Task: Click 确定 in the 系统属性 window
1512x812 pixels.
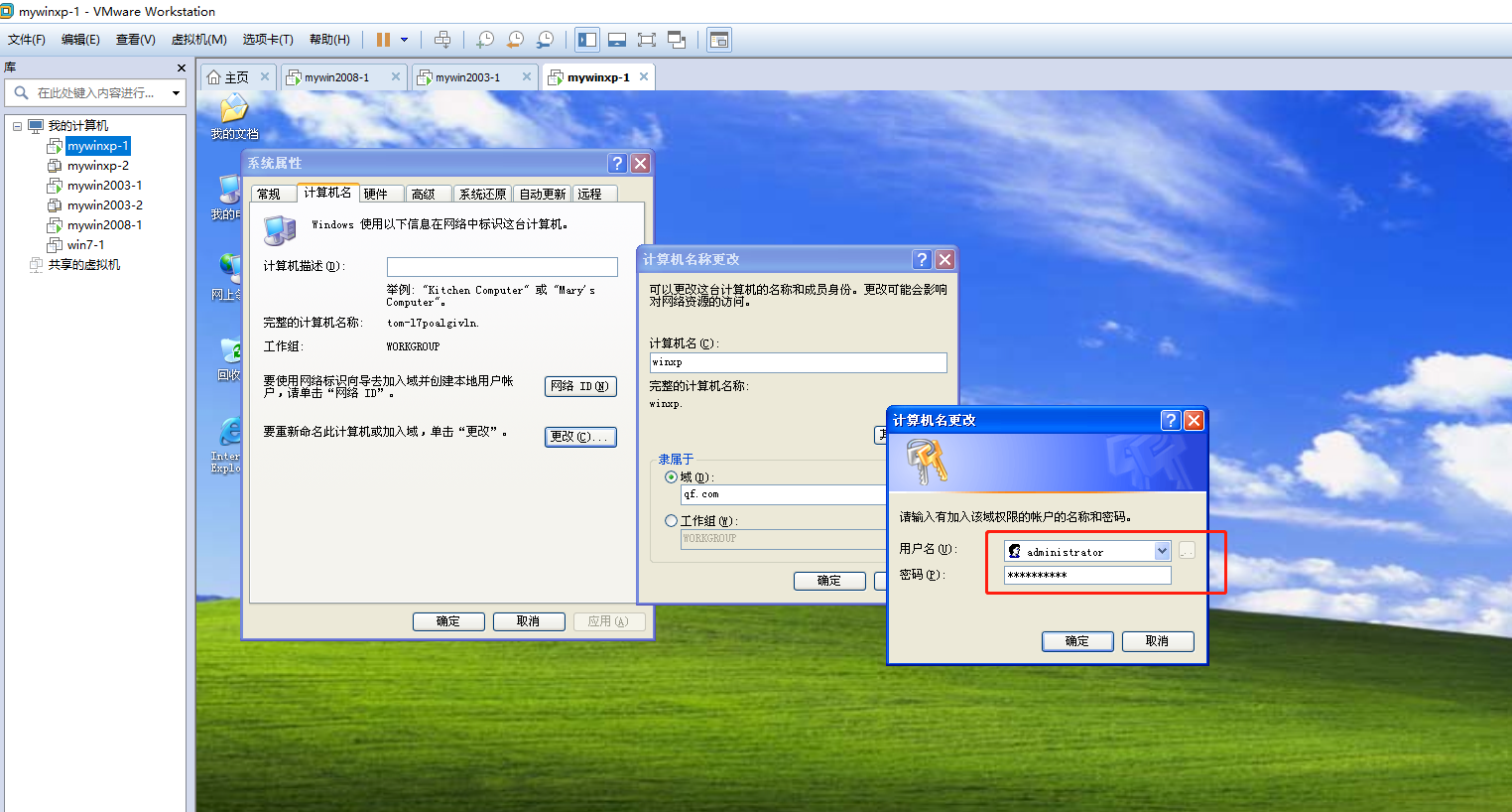Action: 448,621
